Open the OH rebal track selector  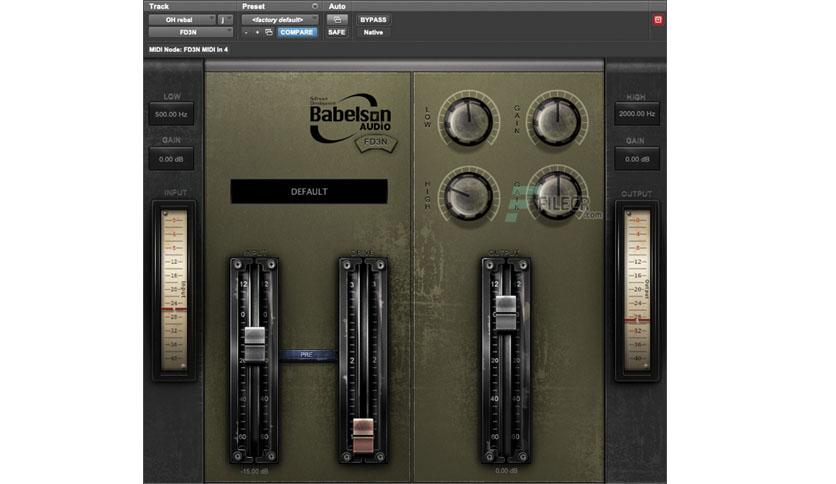pos(181,20)
